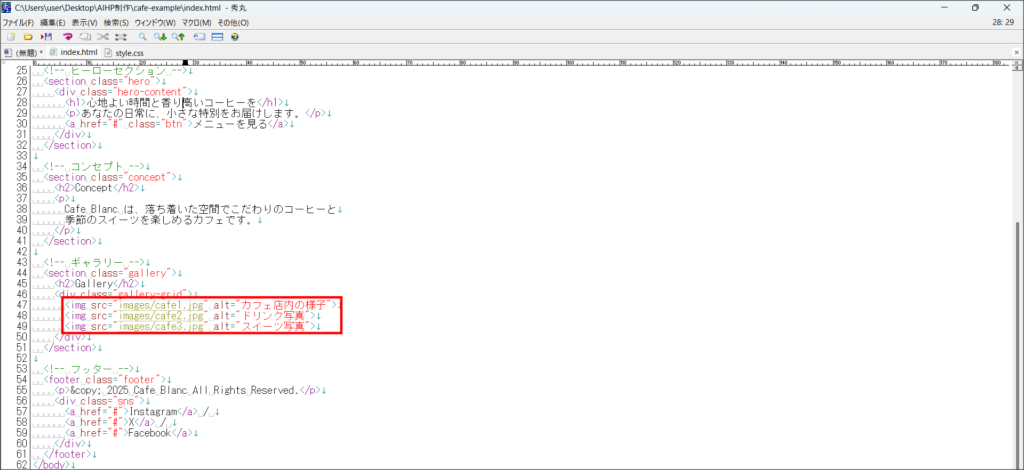
Task: Click inside the cafe1.jpg image tag line
Action: [200, 304]
